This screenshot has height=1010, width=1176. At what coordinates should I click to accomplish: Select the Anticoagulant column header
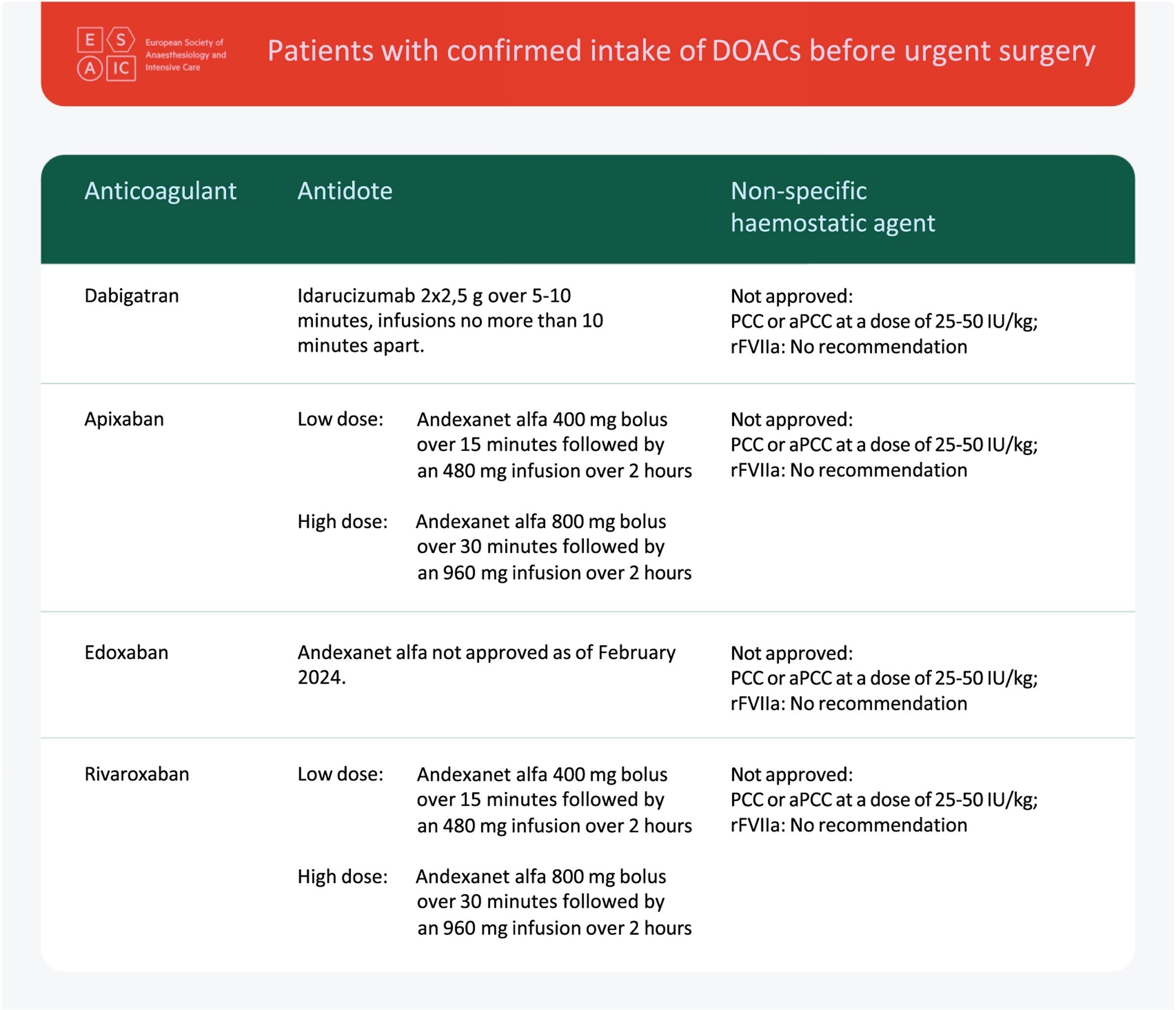click(x=160, y=191)
